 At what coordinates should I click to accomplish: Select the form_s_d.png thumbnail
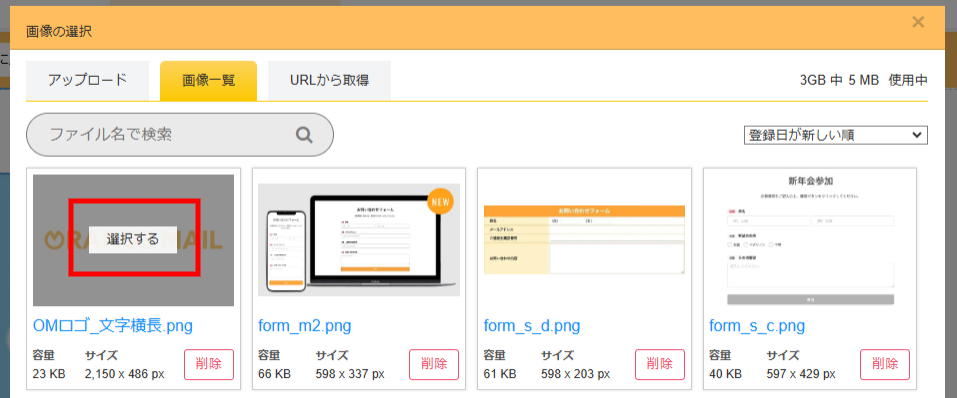[584, 240]
